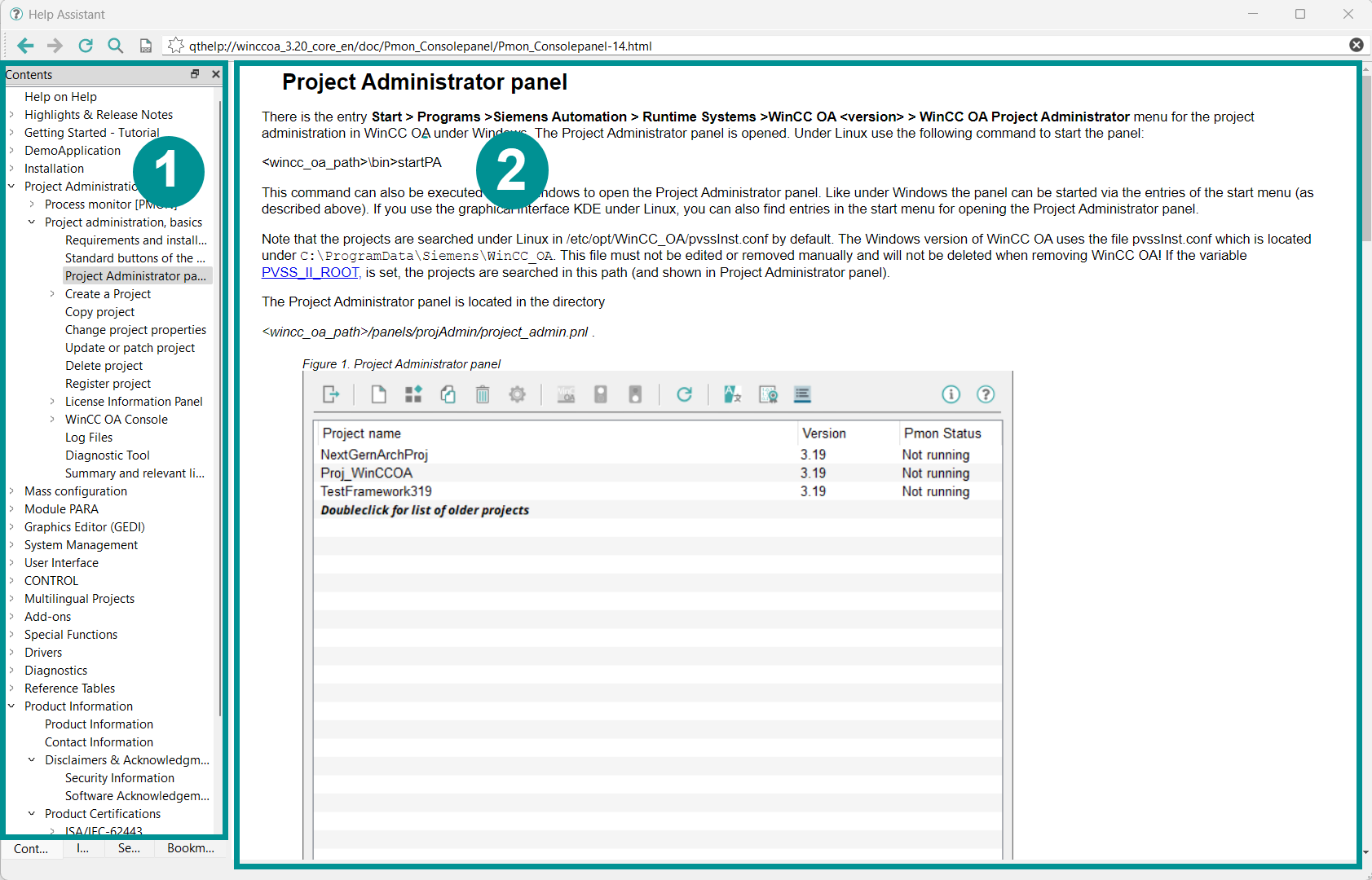Go back to the previous help page
The height and width of the screenshot is (880, 1372).
coord(25,46)
